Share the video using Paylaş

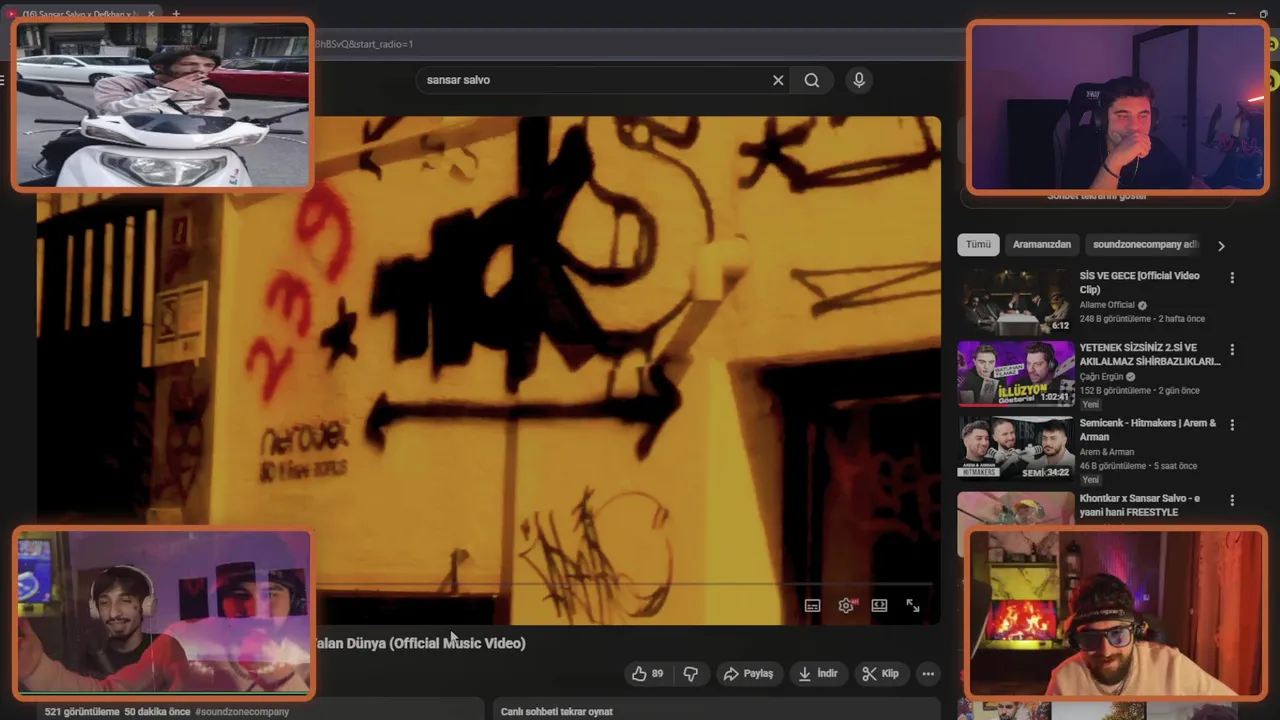[x=748, y=674]
